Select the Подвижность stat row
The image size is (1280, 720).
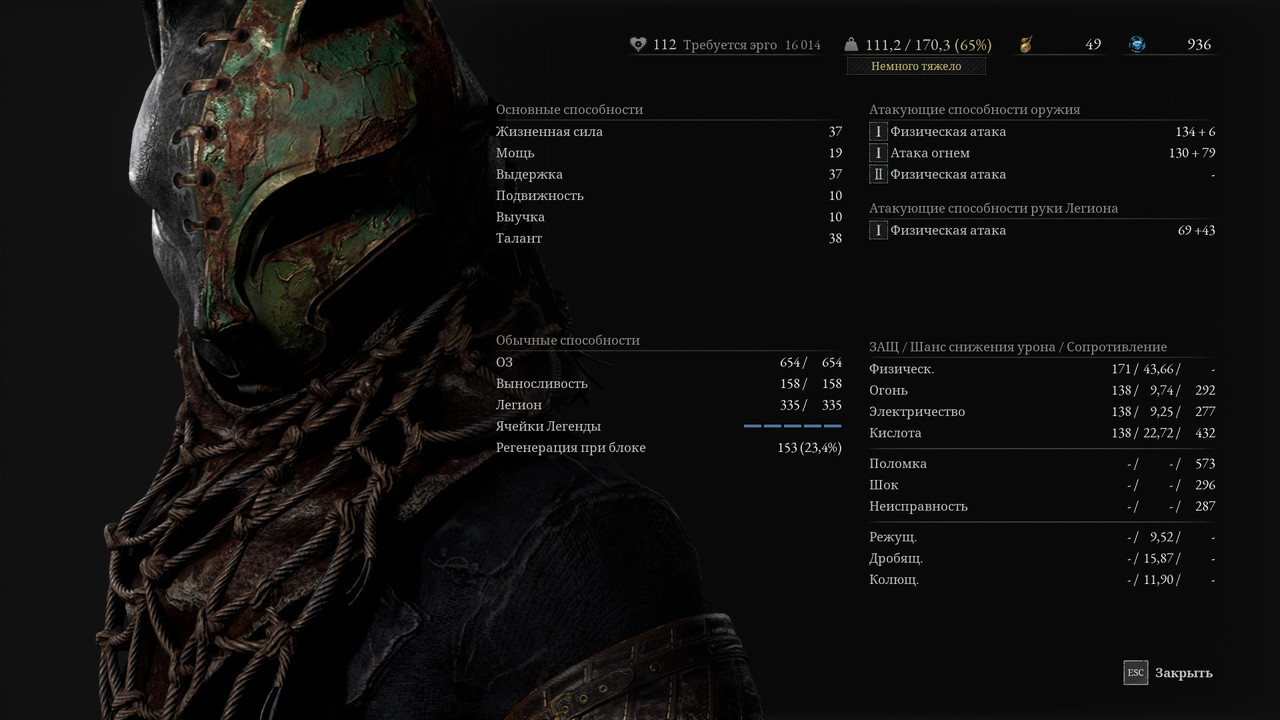tap(669, 196)
